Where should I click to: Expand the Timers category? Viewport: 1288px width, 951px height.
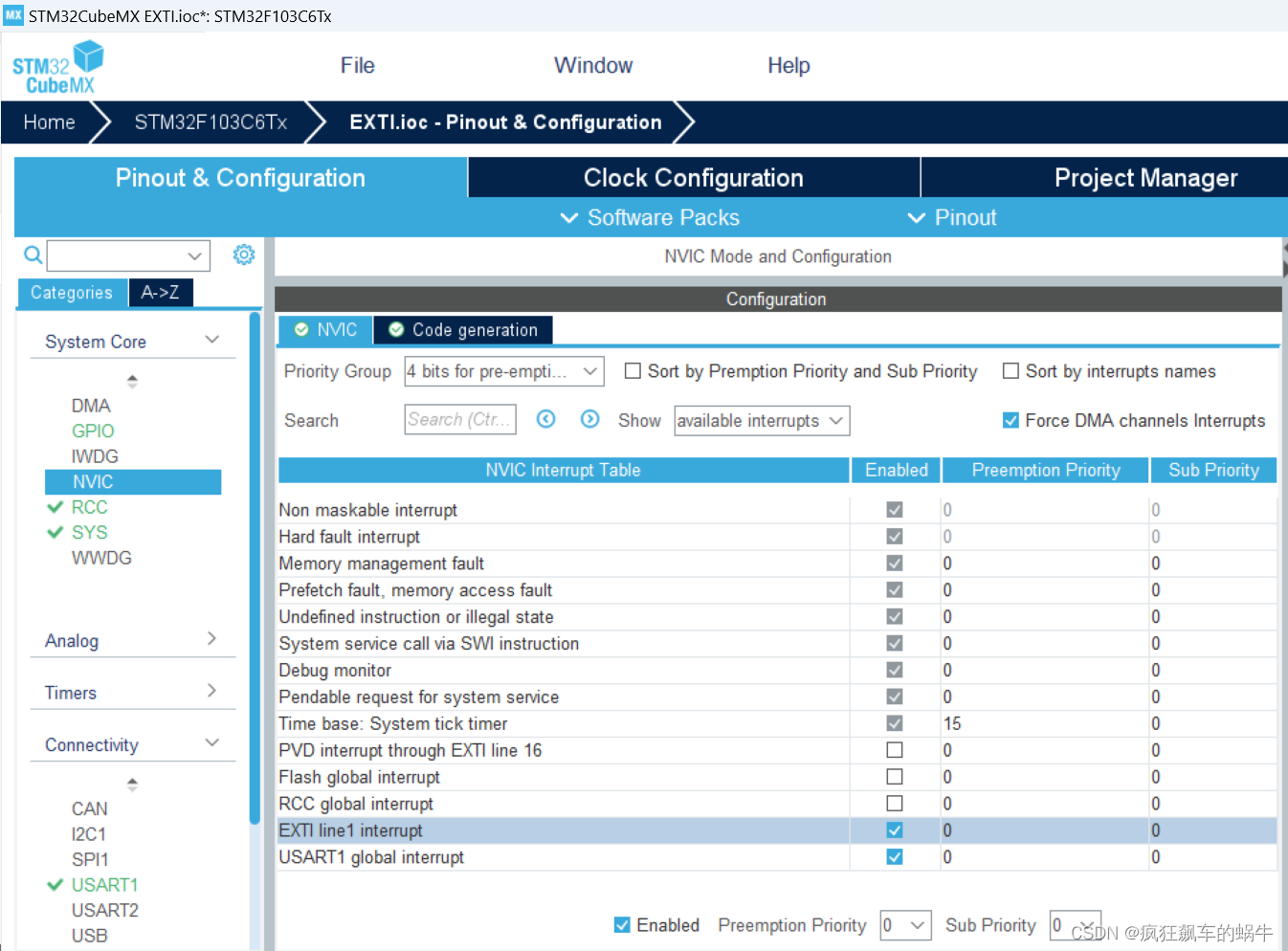click(212, 691)
